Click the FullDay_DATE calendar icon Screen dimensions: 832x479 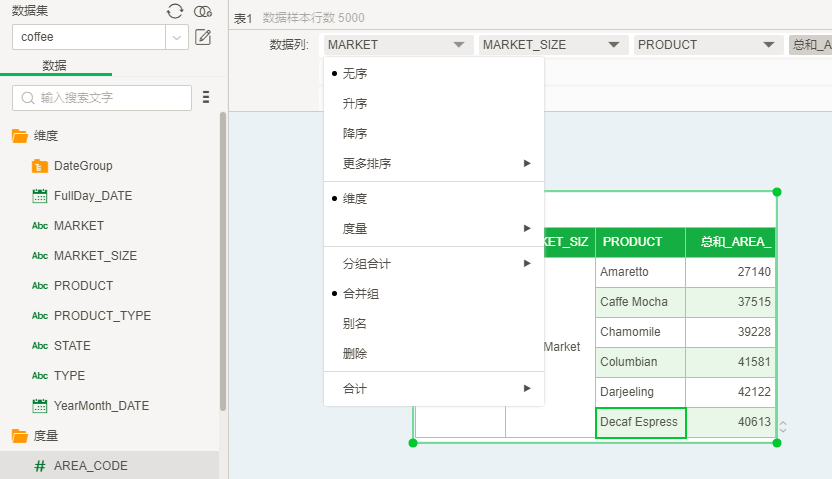pos(40,196)
